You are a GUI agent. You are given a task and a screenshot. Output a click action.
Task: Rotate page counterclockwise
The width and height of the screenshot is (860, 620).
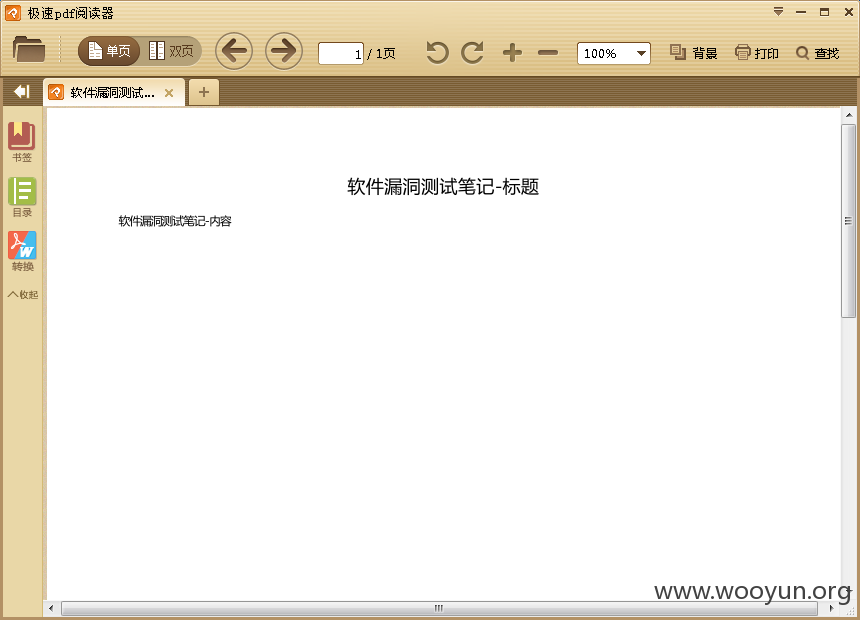coord(437,53)
